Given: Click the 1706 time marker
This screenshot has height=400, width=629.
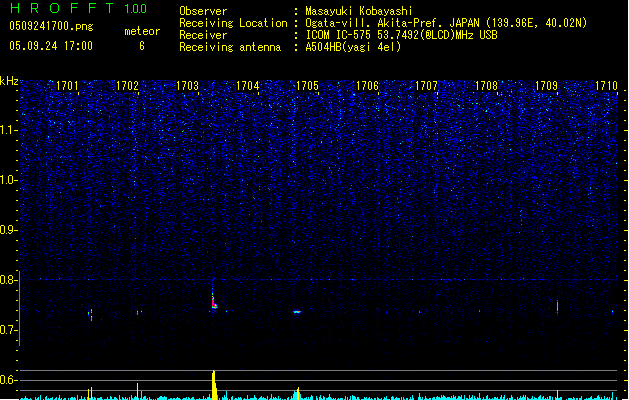Looking at the screenshot, I should click(x=367, y=86).
